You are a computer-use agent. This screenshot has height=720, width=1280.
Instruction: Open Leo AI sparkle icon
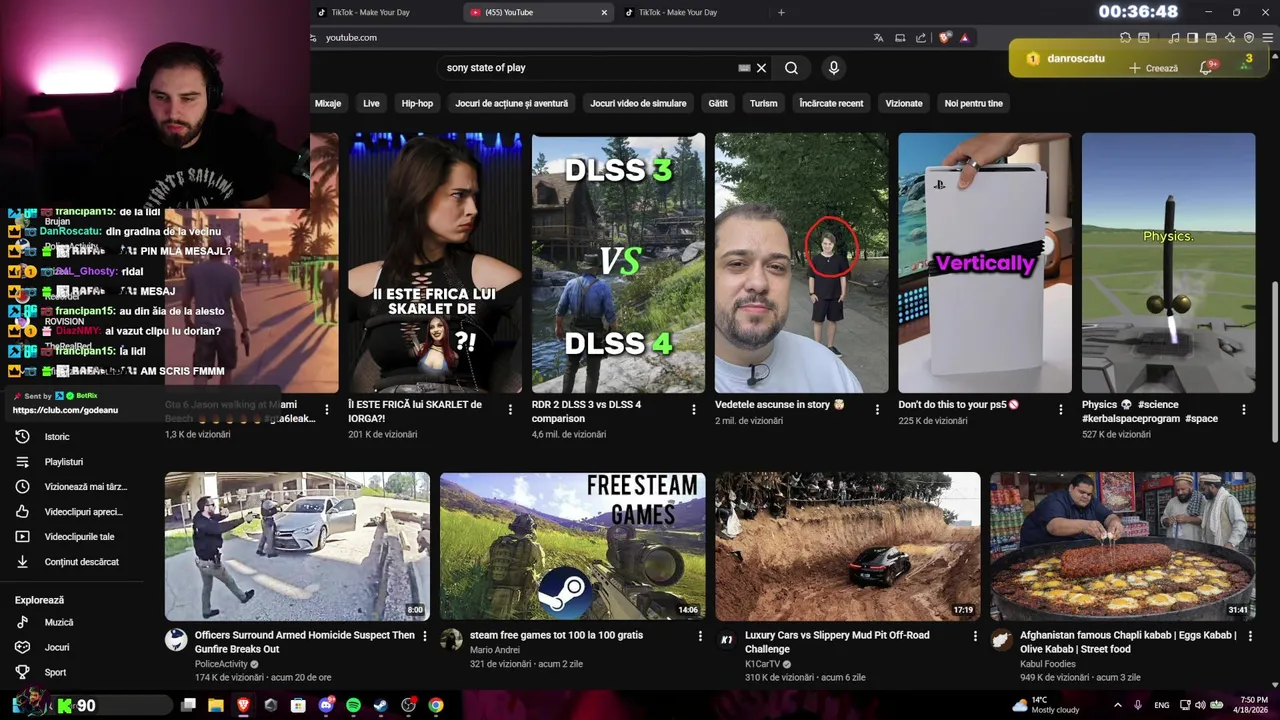coord(1230,38)
